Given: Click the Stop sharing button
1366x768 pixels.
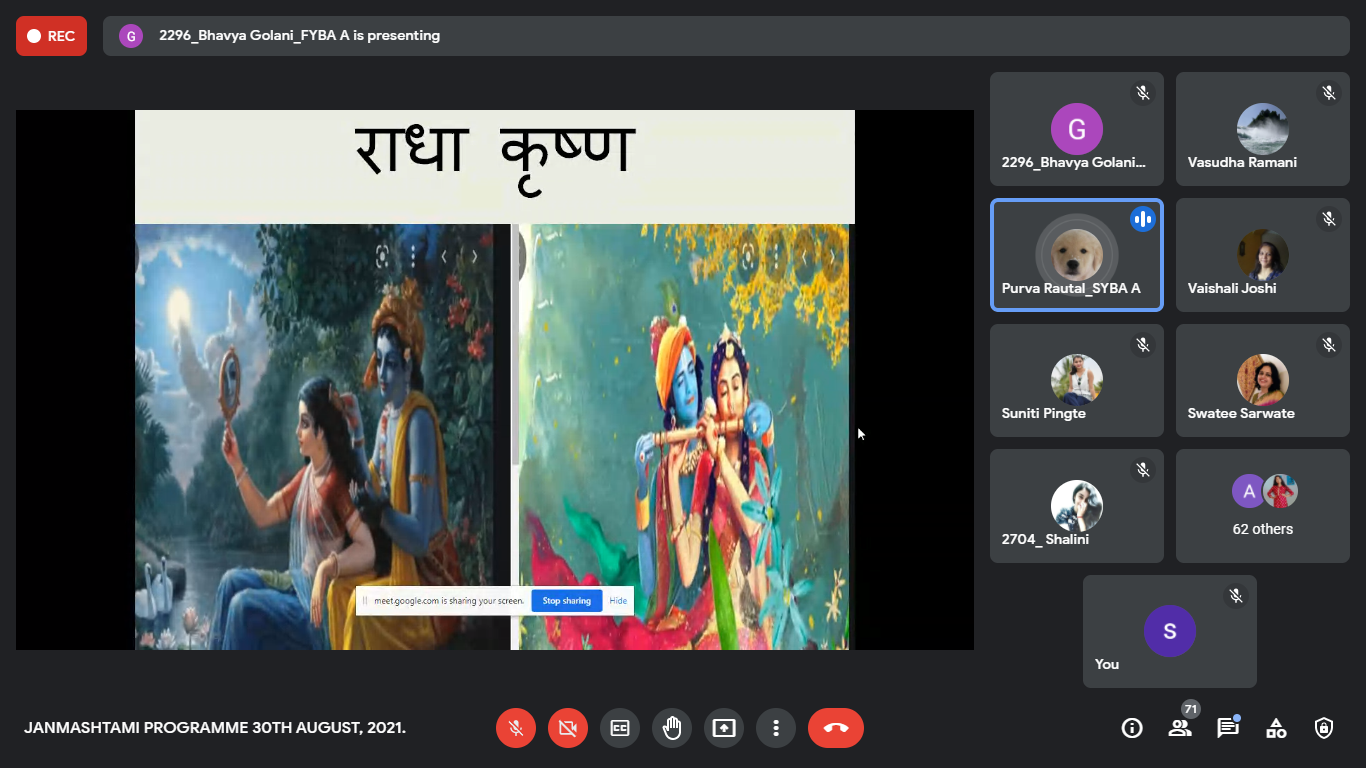Looking at the screenshot, I should coord(567,601).
